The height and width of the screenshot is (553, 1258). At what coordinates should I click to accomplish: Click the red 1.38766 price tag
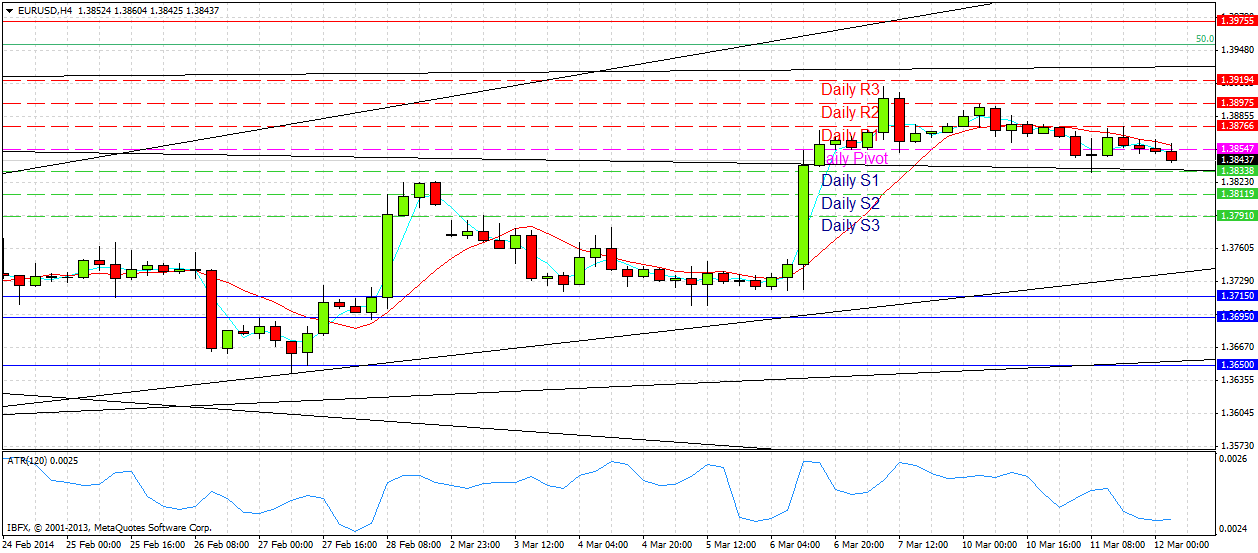[x=1236, y=125]
